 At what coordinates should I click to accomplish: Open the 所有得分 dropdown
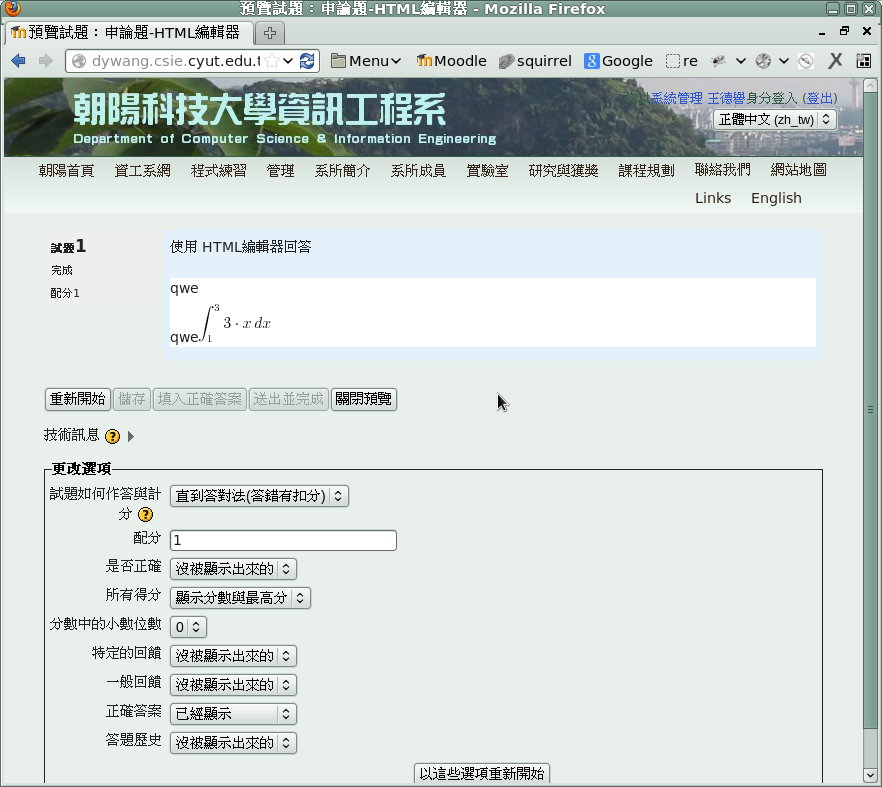(240, 598)
